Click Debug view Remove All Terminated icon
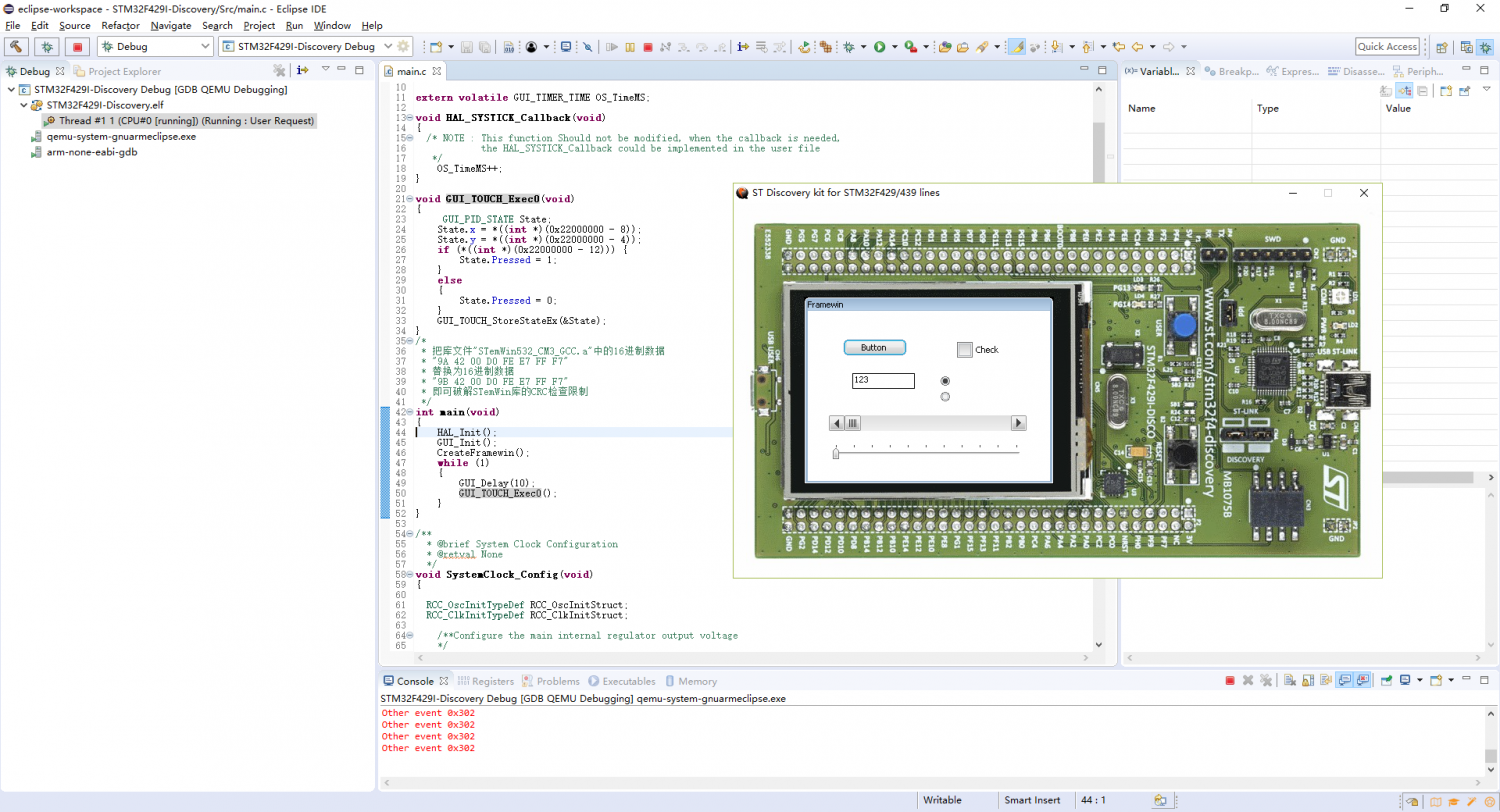 coord(279,70)
